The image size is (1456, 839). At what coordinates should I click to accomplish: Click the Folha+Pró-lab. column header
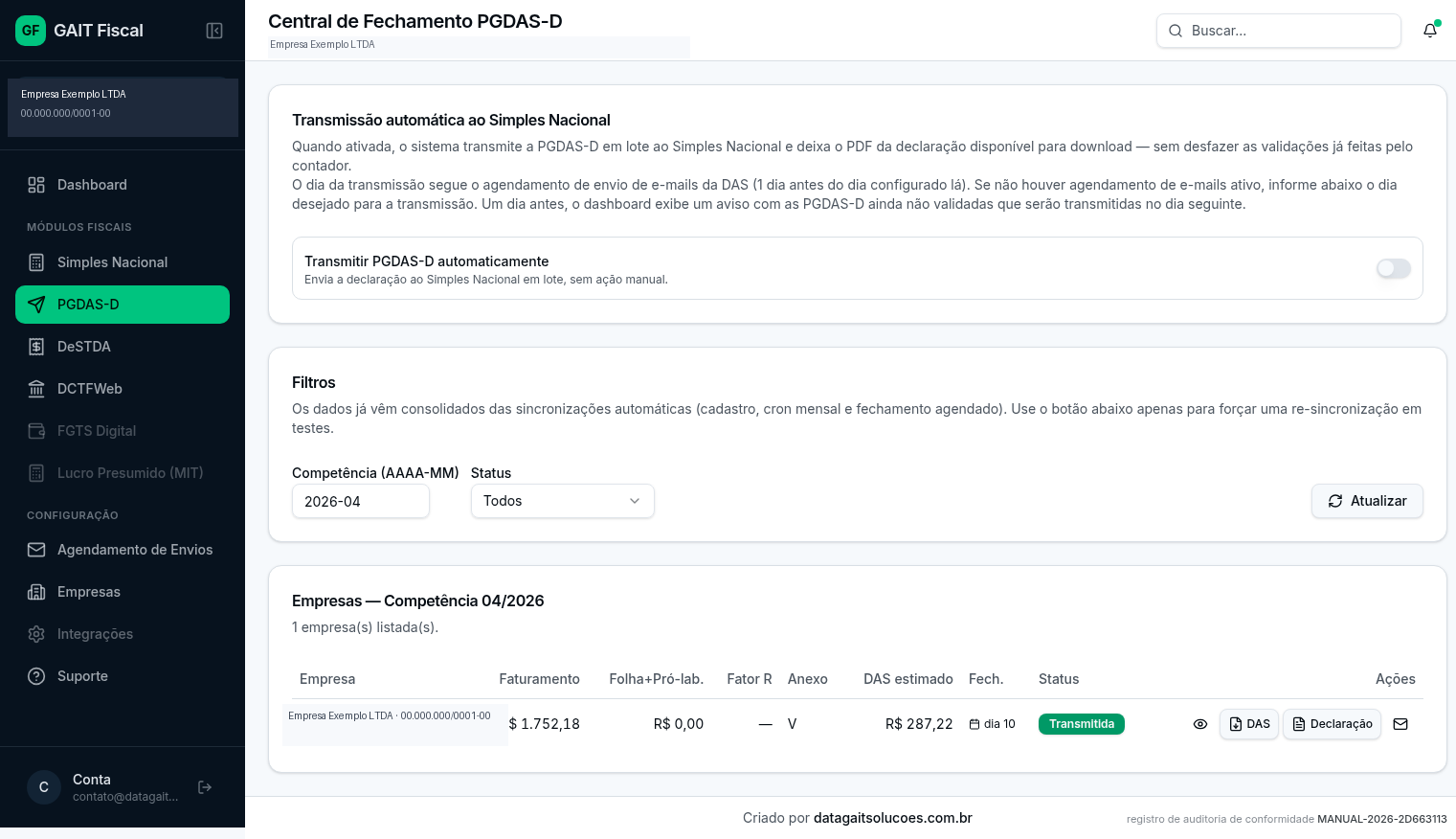point(657,679)
